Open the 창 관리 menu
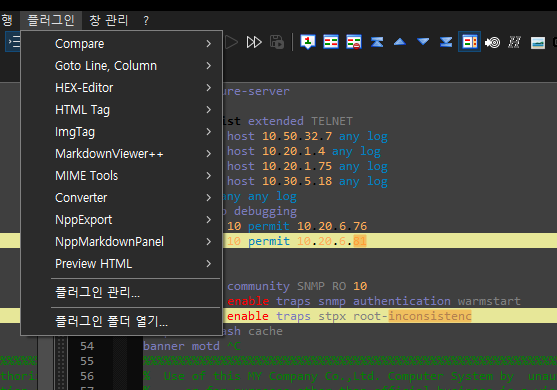The height and width of the screenshot is (390, 557). click(x=108, y=20)
